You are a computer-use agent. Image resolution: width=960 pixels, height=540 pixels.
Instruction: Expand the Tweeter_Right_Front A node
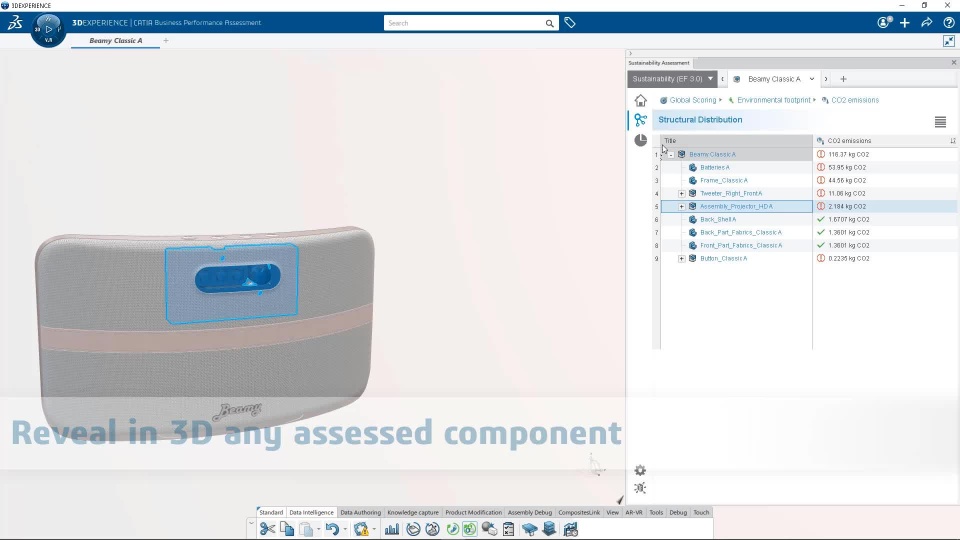pos(681,193)
